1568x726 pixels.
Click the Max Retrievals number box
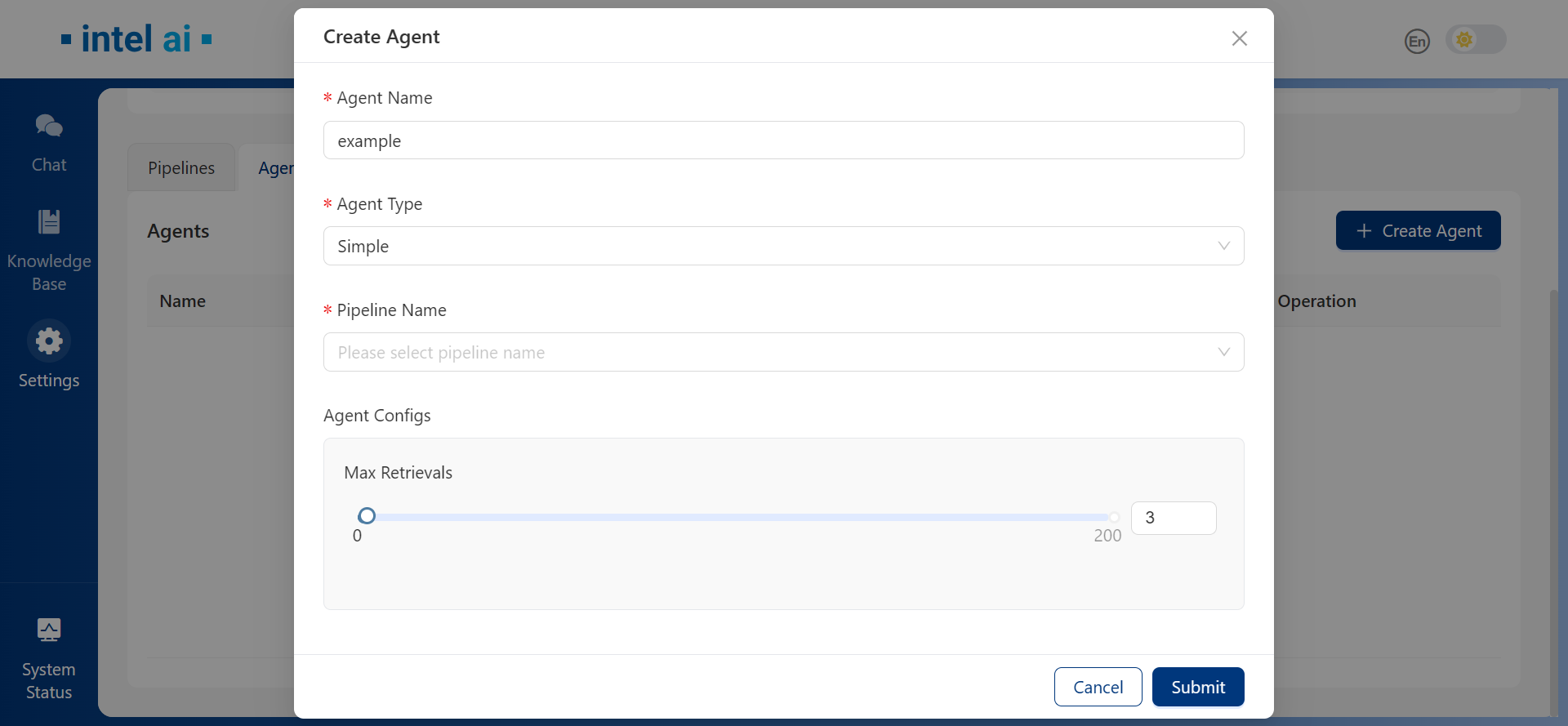[x=1173, y=518]
